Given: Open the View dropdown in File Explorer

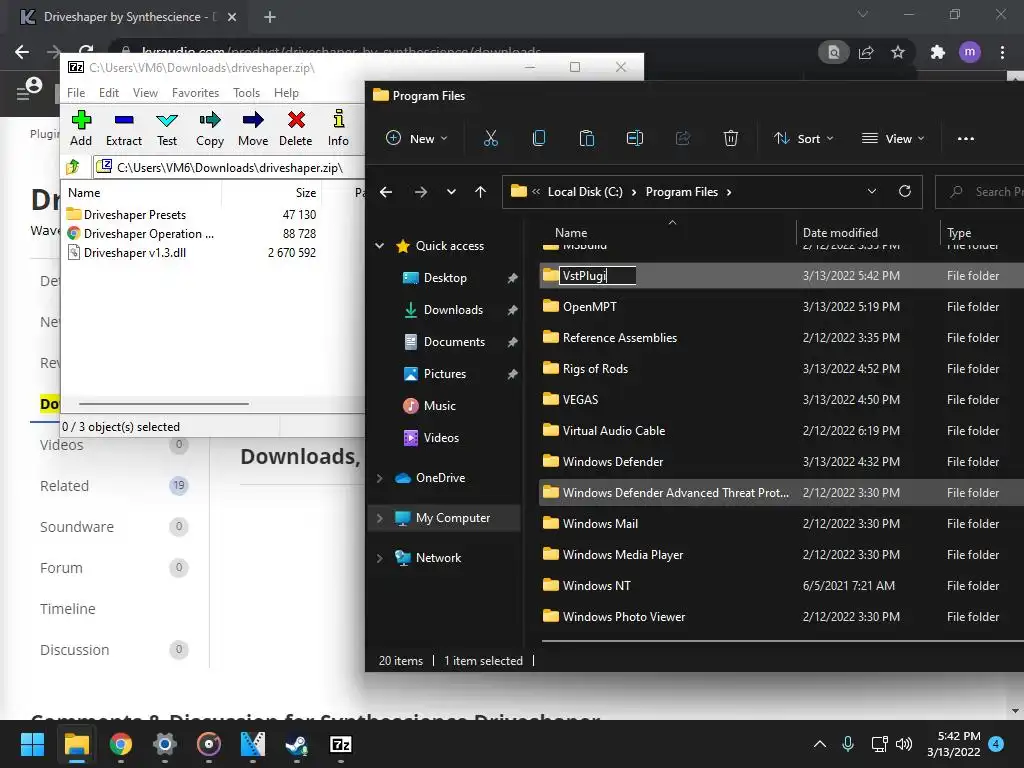Looking at the screenshot, I should [x=893, y=138].
